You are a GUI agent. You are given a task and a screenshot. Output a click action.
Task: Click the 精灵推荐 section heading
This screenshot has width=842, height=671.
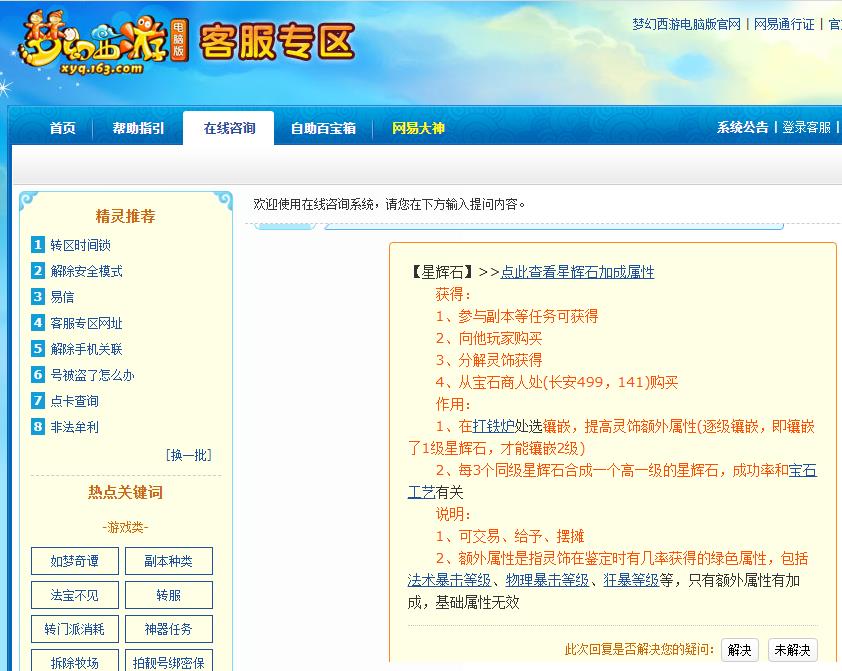[125, 216]
